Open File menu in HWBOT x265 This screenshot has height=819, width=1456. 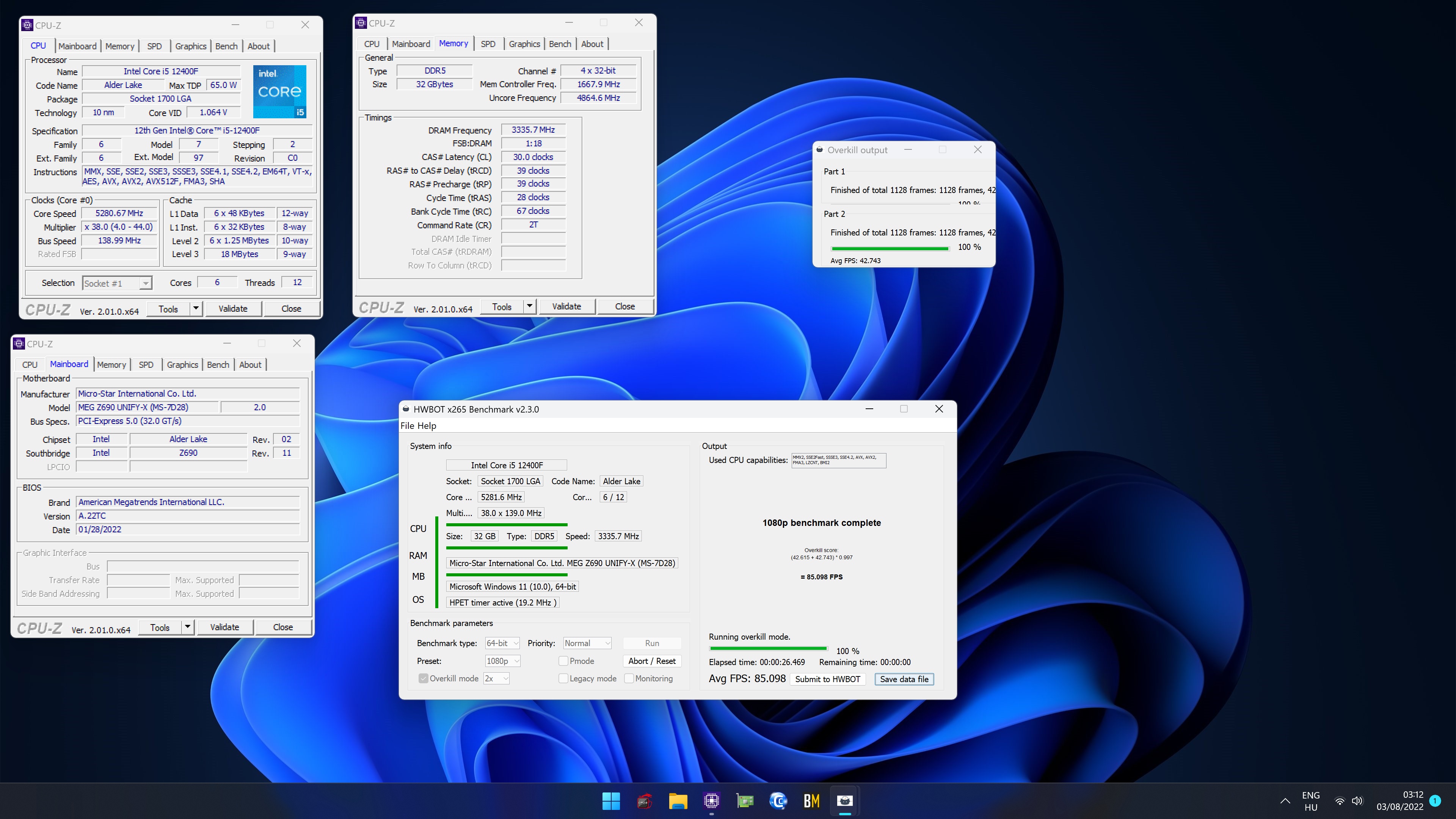tap(407, 425)
